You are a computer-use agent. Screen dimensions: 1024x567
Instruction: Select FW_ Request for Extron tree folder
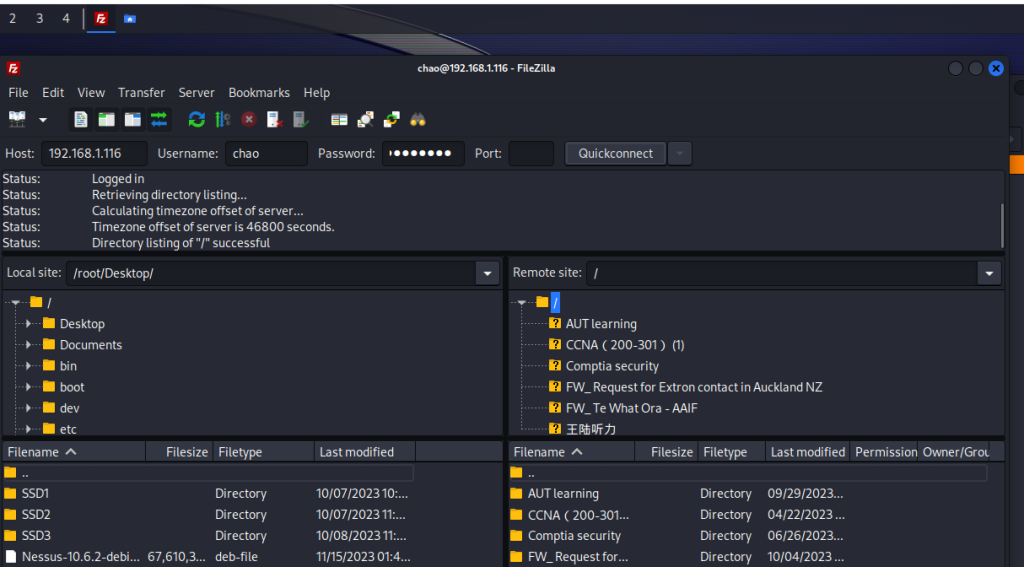coord(694,387)
